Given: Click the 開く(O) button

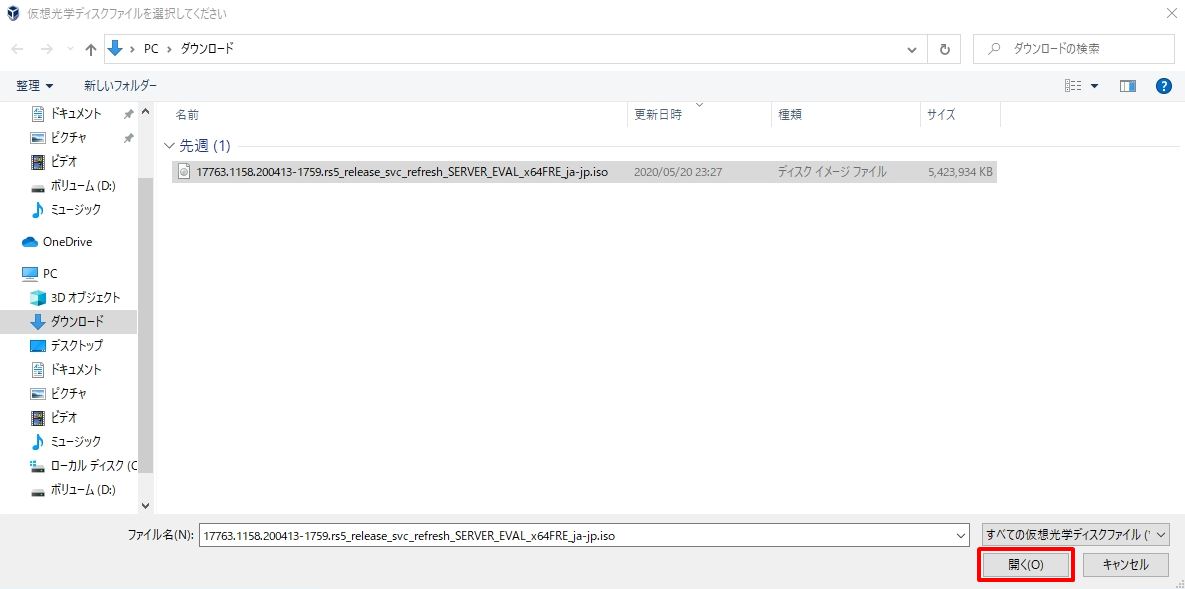Looking at the screenshot, I should [1026, 565].
